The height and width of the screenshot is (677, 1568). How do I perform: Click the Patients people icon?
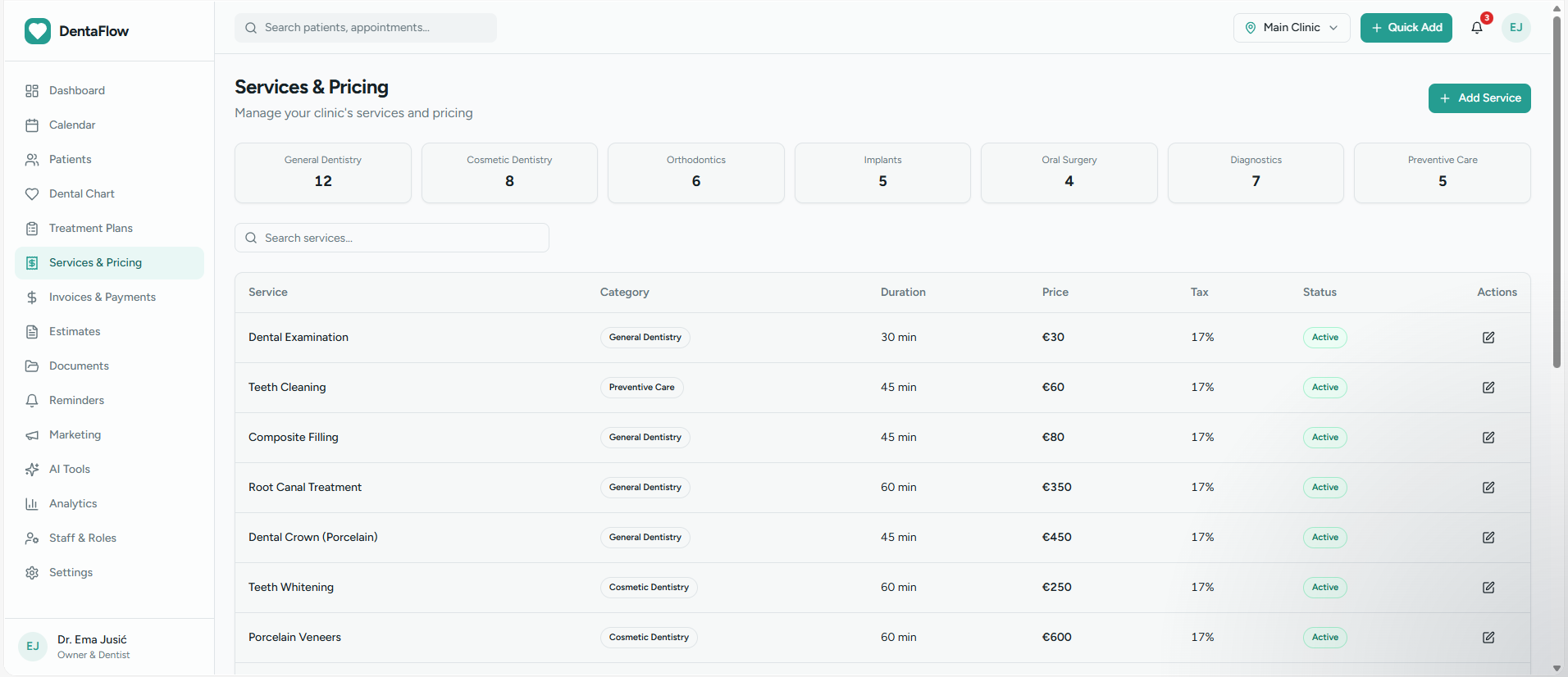32,160
